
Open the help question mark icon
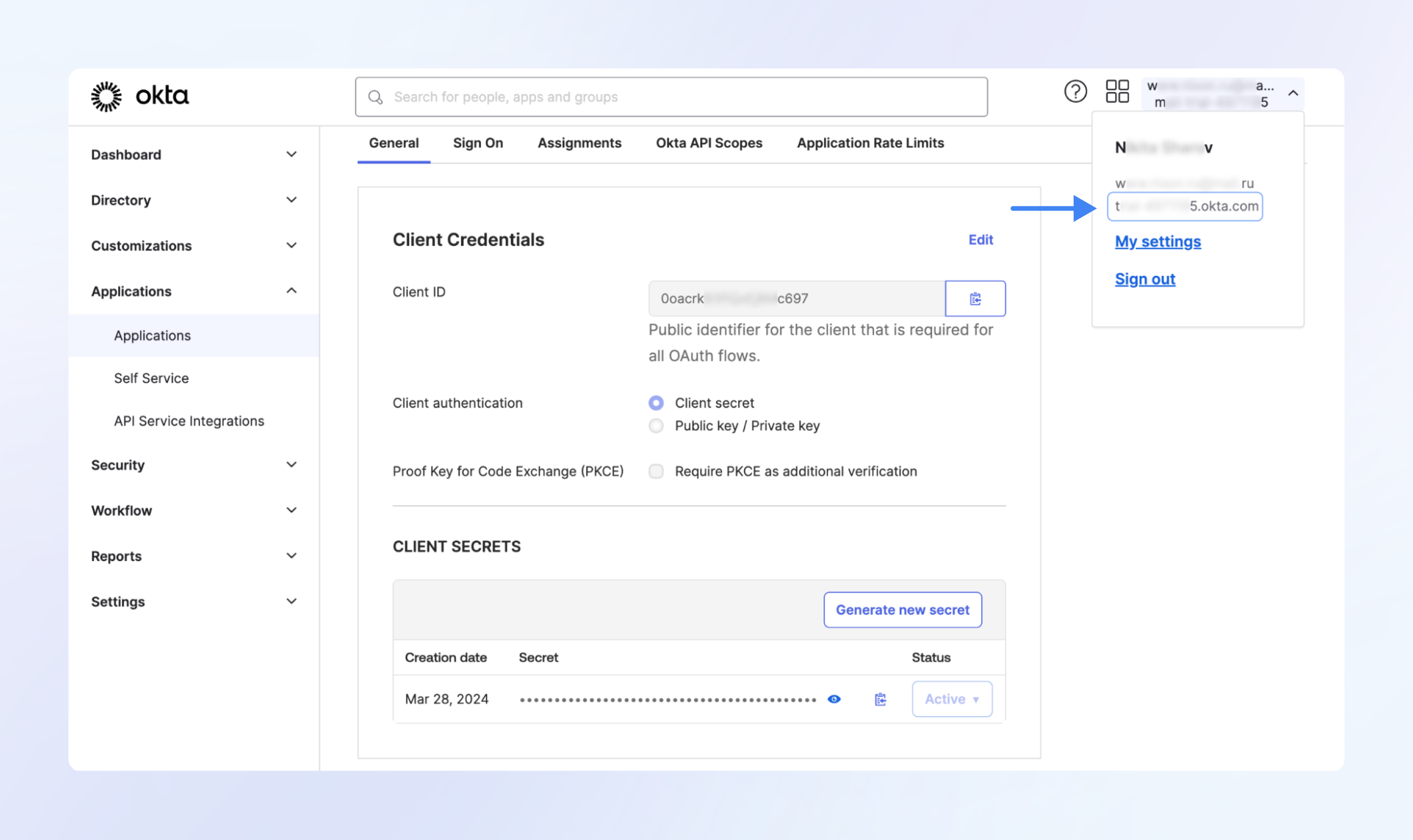click(1075, 92)
